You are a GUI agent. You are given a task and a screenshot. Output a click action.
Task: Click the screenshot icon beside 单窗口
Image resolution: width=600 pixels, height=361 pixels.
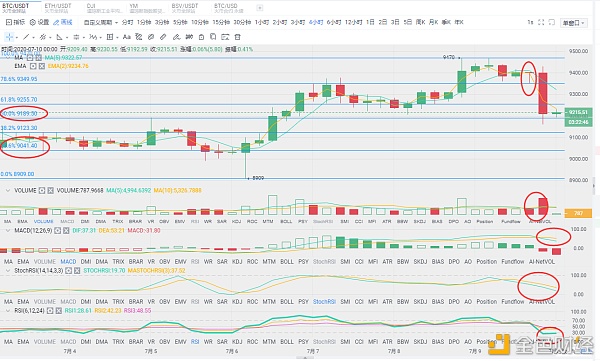pyautogui.click(x=551, y=22)
